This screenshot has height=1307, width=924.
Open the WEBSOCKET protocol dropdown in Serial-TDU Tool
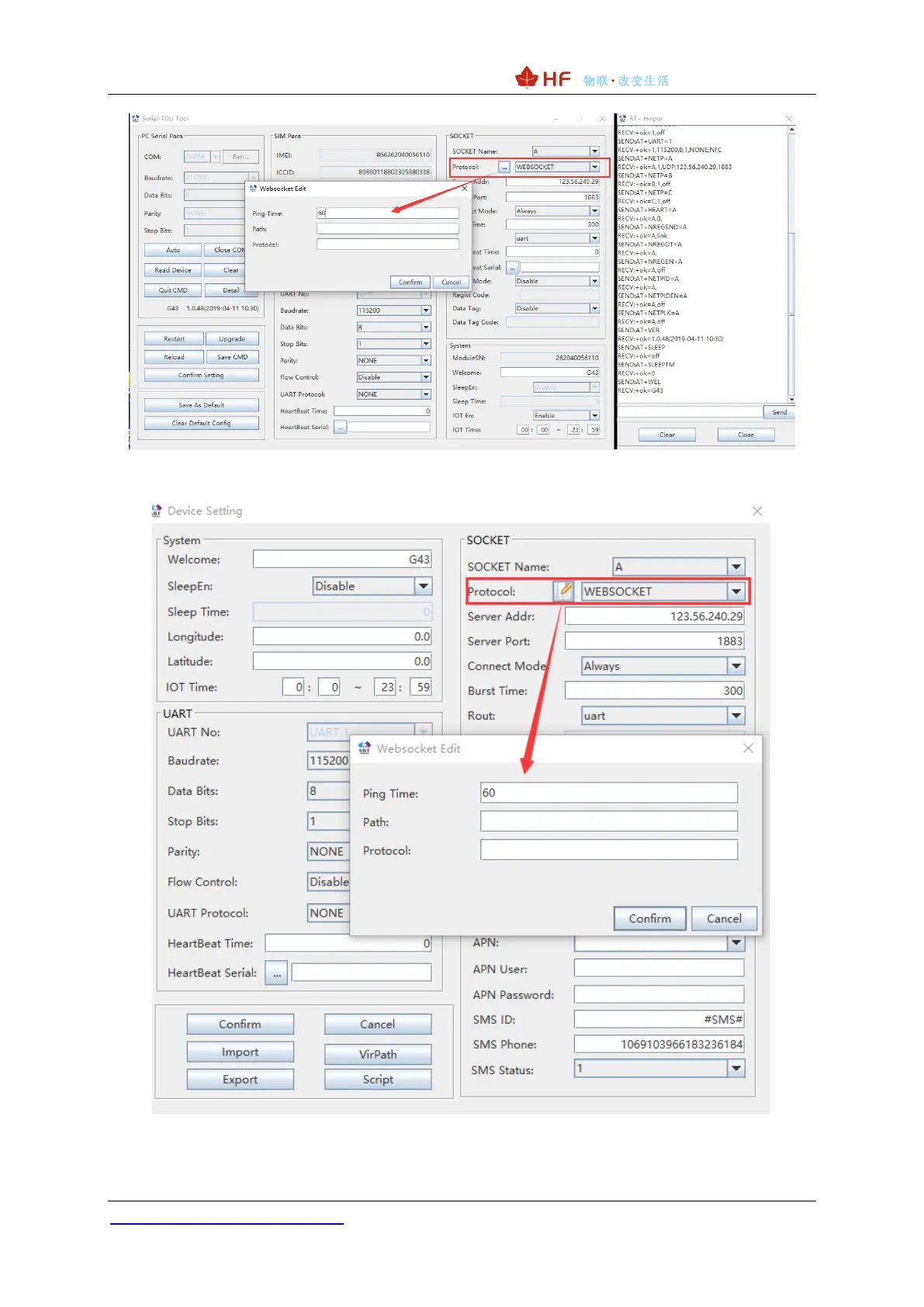click(x=594, y=167)
